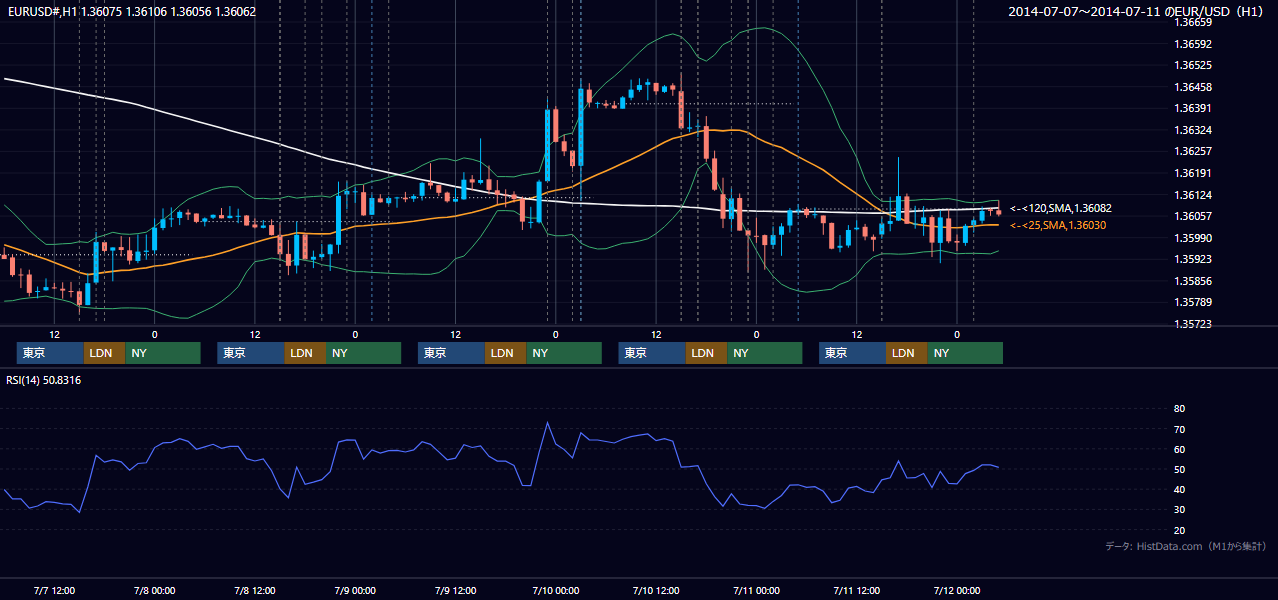Click price axis label 1.35723

tap(1193, 324)
